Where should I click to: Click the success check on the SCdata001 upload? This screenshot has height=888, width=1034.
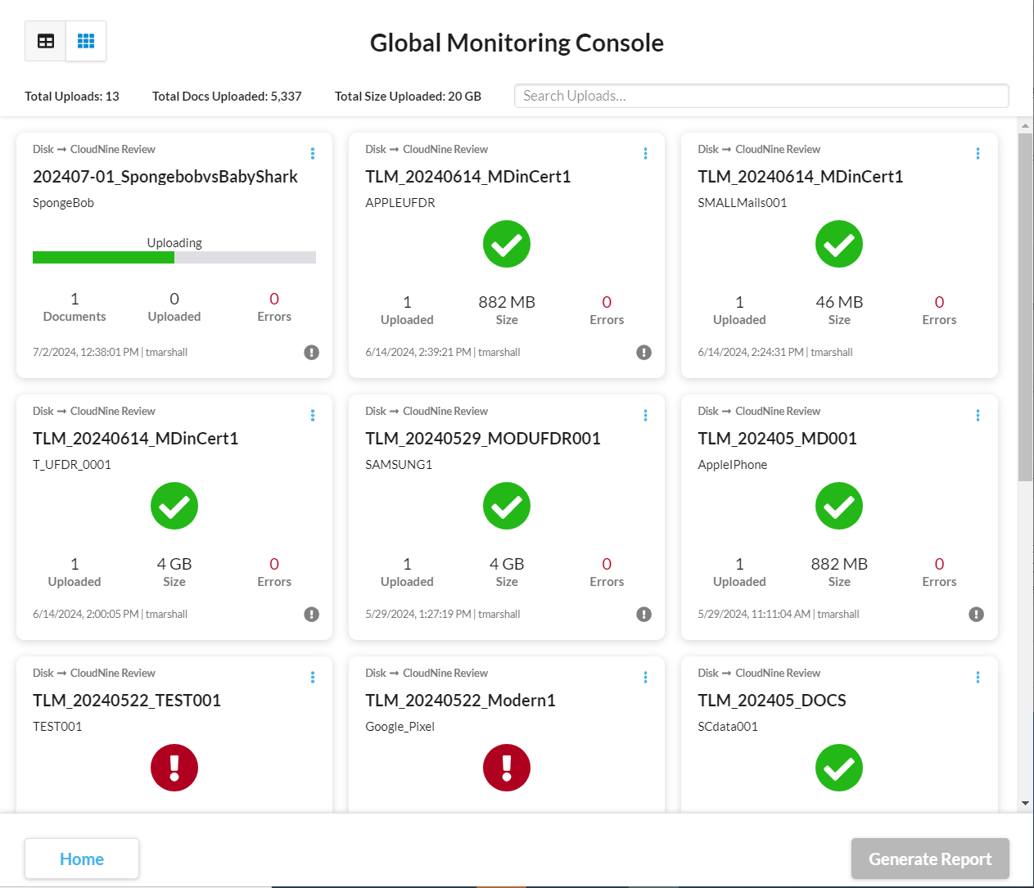[x=838, y=767]
